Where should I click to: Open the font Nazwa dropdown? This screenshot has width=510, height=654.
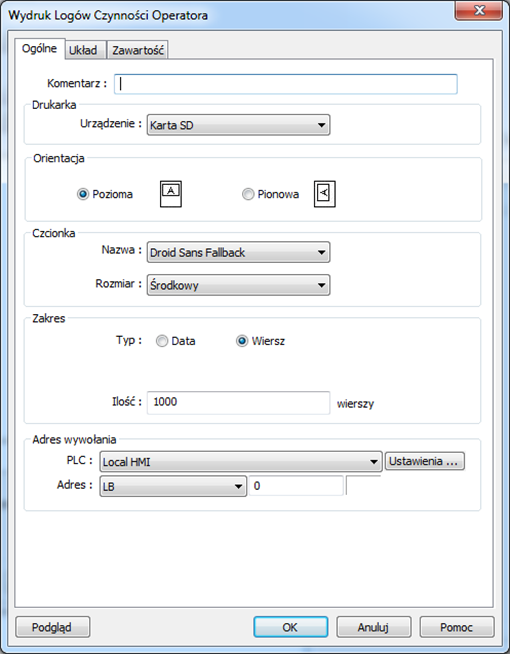[x=238, y=252]
